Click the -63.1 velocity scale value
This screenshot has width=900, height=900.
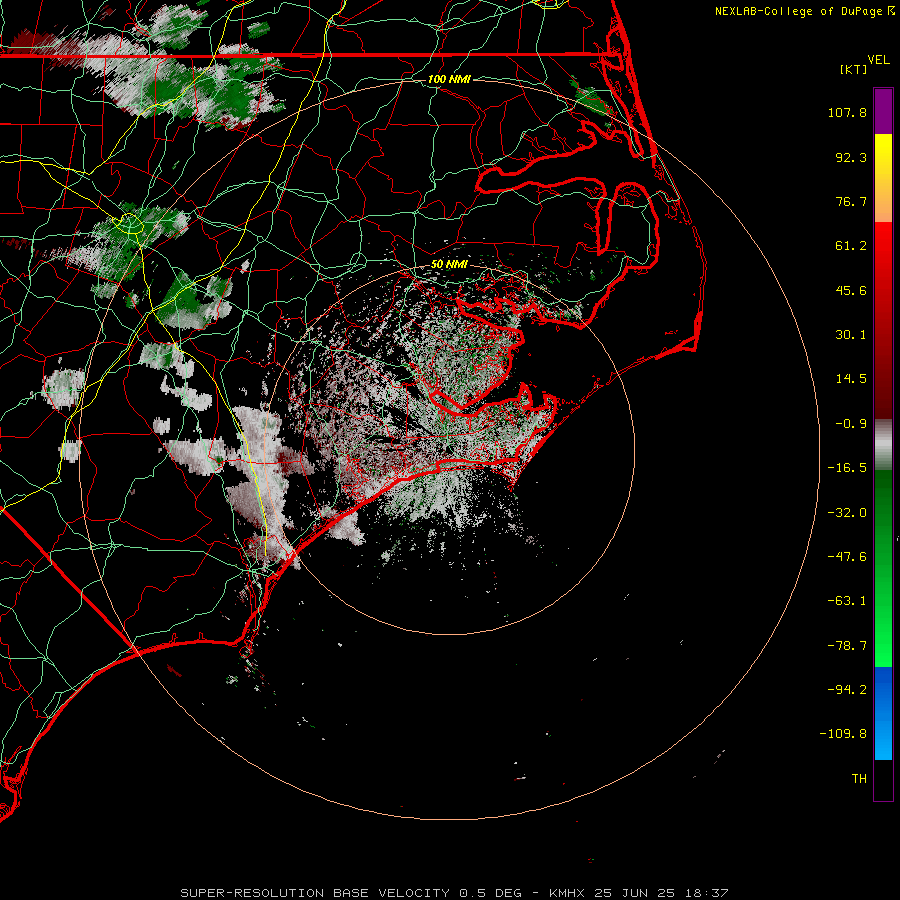847,601
